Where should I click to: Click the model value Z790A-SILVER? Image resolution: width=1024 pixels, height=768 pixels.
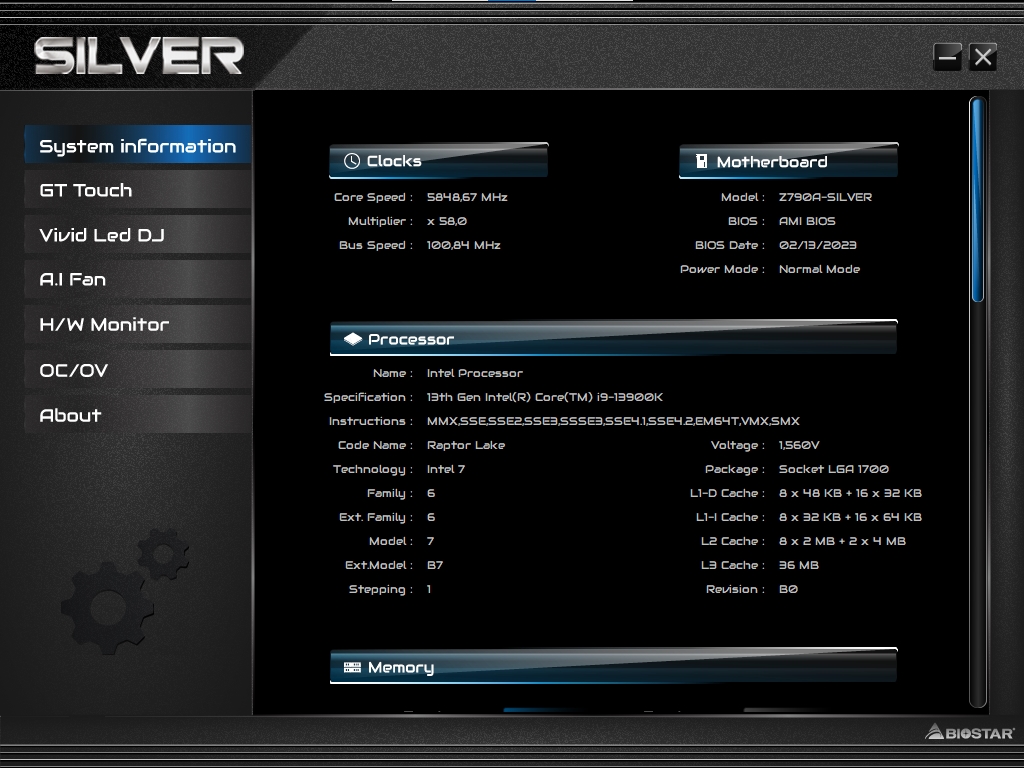pyautogui.click(x=825, y=197)
